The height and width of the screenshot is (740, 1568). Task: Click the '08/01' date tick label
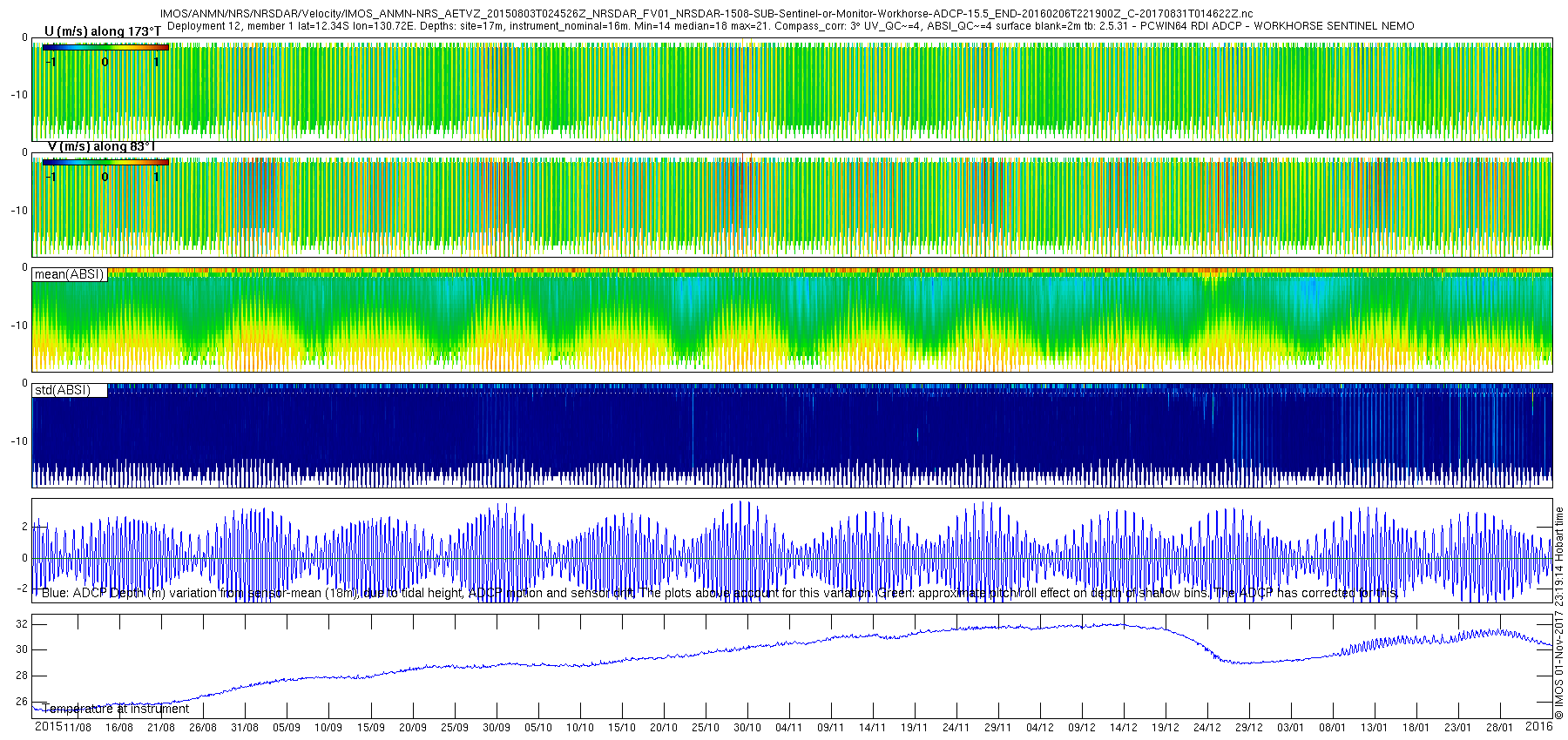pos(1332,728)
